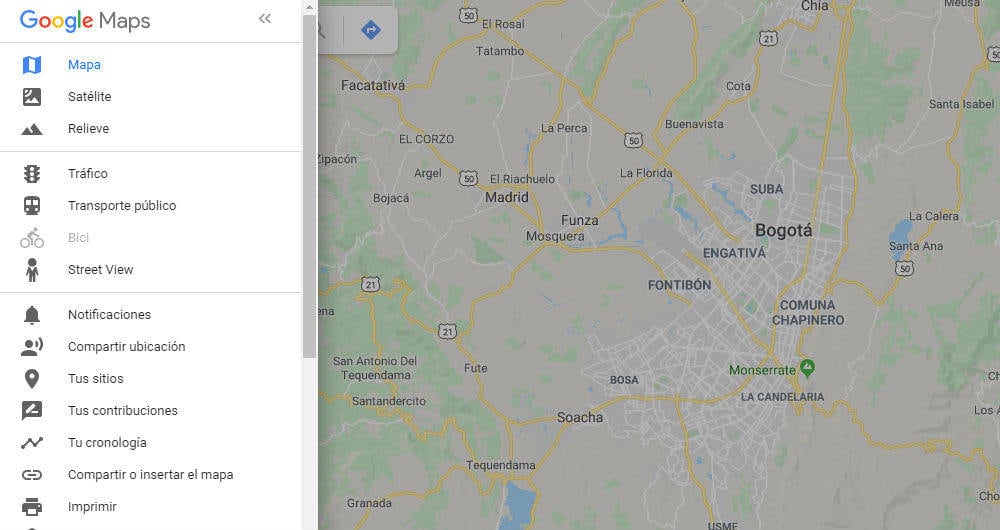Open Tus sitios pin icon
The width and height of the screenshot is (1000, 530).
pos(31,379)
